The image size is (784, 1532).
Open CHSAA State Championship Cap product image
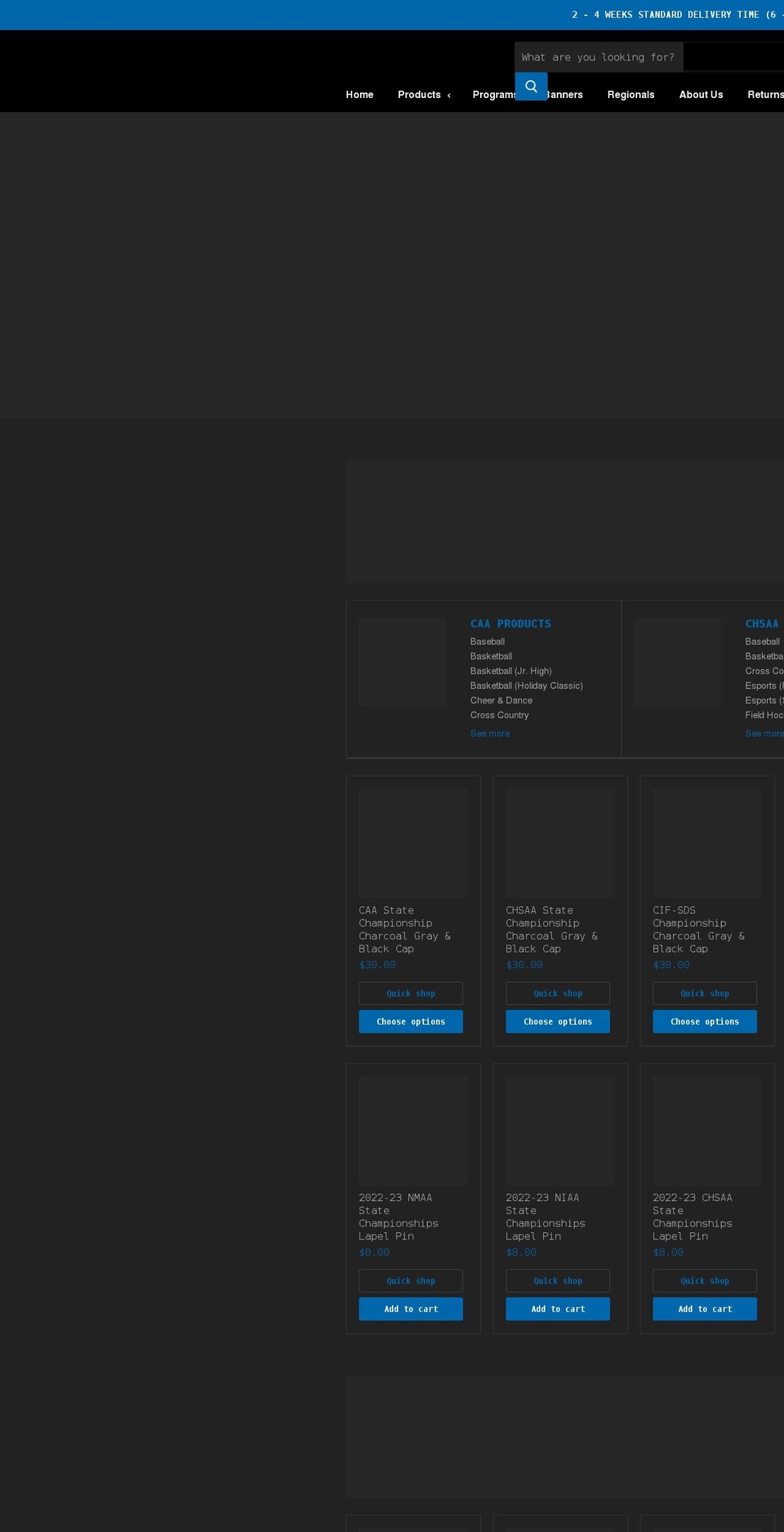560,843
